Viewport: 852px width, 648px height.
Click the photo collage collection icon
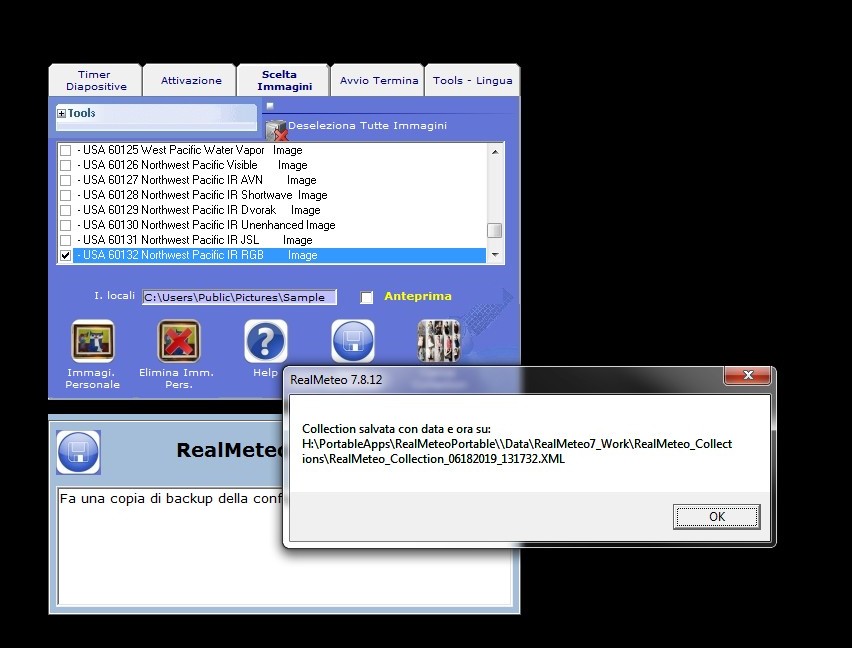[x=438, y=341]
